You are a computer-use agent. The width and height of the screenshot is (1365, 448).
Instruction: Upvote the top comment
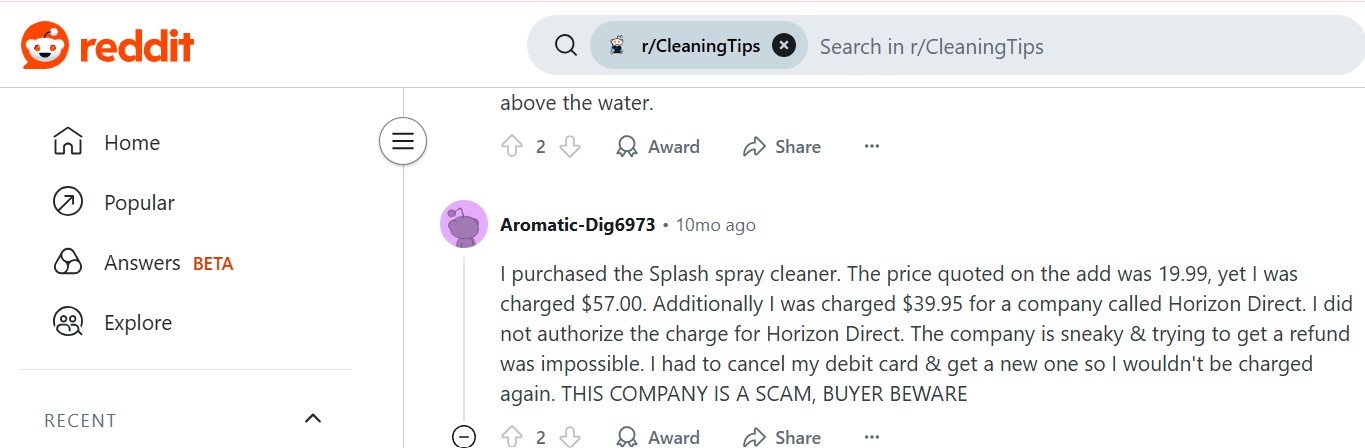point(512,147)
